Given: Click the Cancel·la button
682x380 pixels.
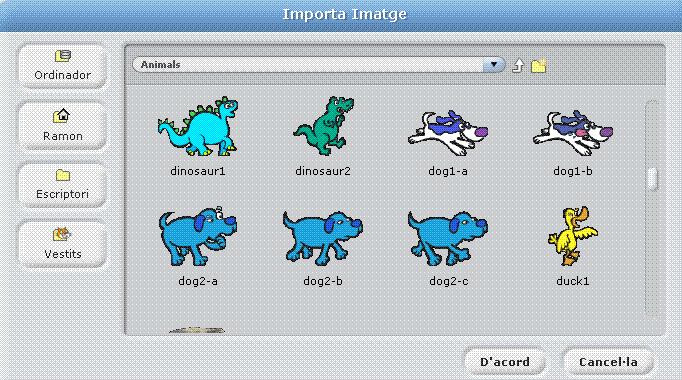Looking at the screenshot, I should click(608, 361).
